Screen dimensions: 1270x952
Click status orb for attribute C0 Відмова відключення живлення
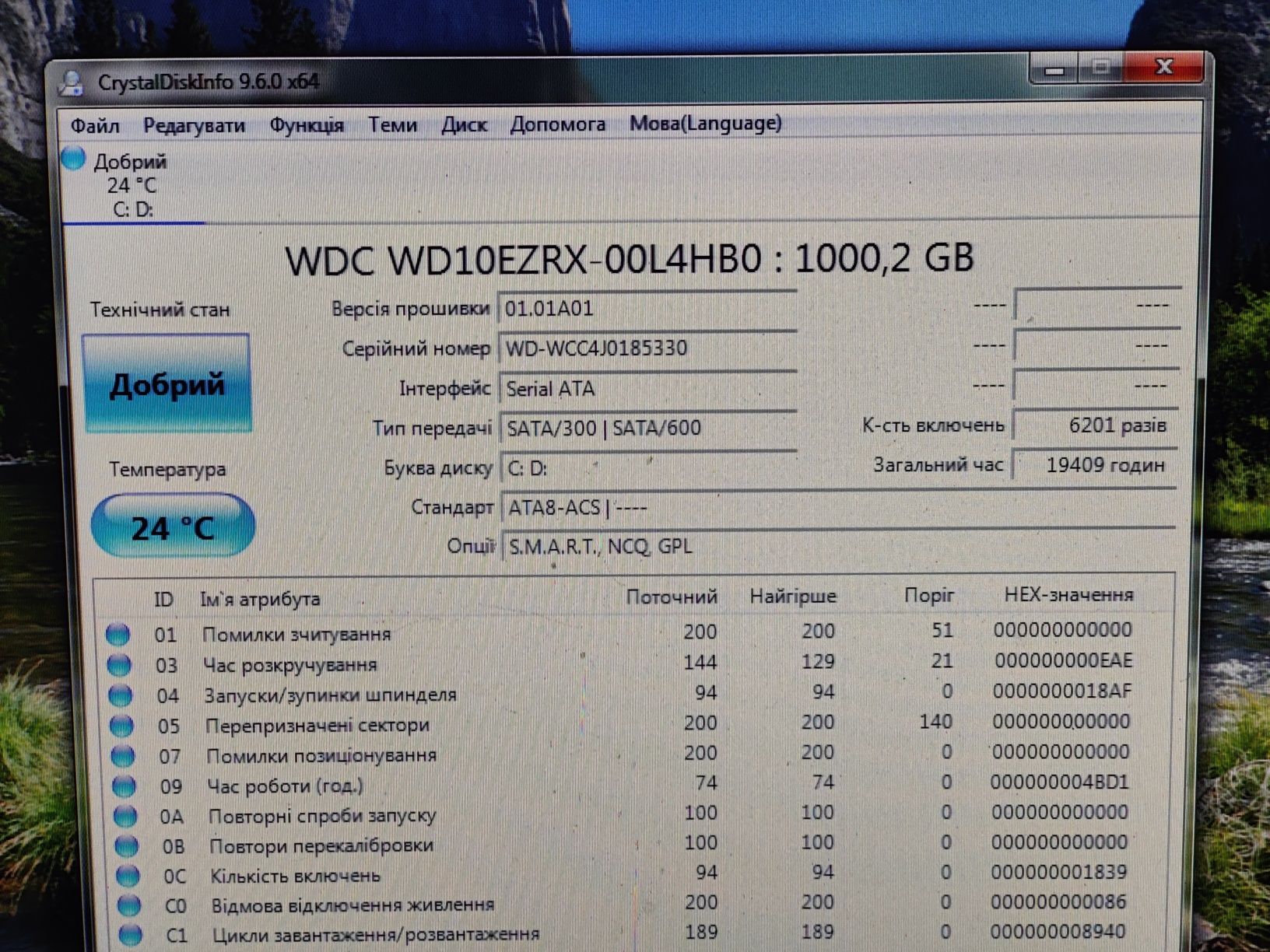point(128,905)
